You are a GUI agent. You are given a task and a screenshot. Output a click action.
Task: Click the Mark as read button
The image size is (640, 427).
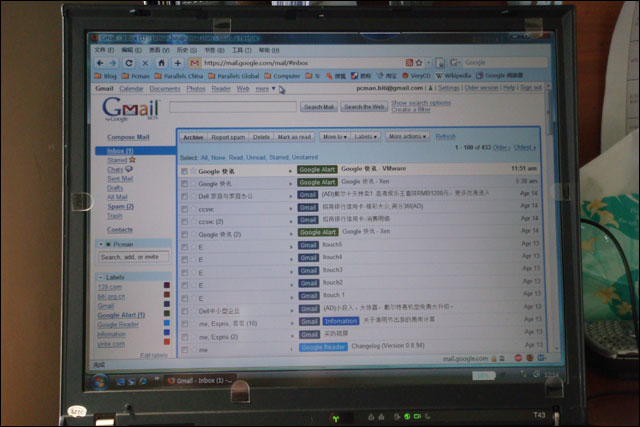pos(294,137)
